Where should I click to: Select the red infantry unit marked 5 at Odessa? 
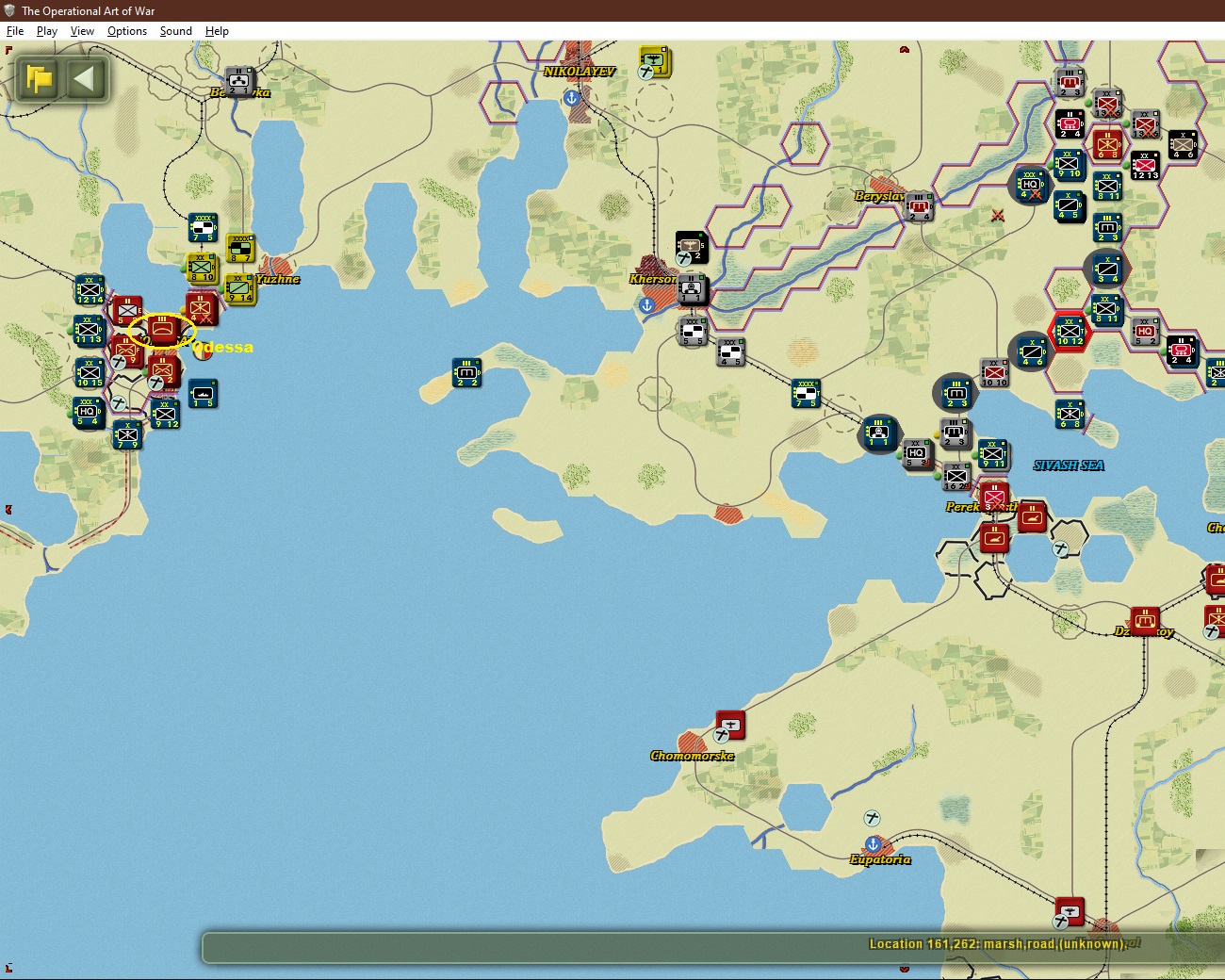[127, 310]
